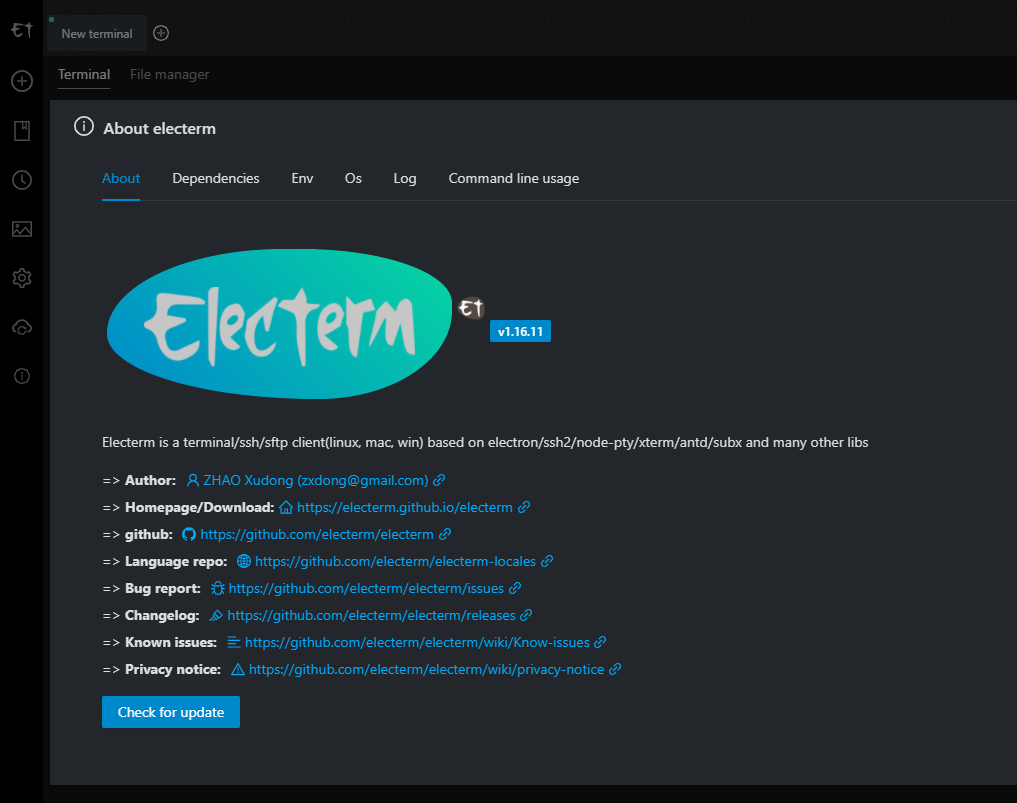Open ZHAO Xudong author email link
This screenshot has height=803, width=1017.
[x=316, y=481]
